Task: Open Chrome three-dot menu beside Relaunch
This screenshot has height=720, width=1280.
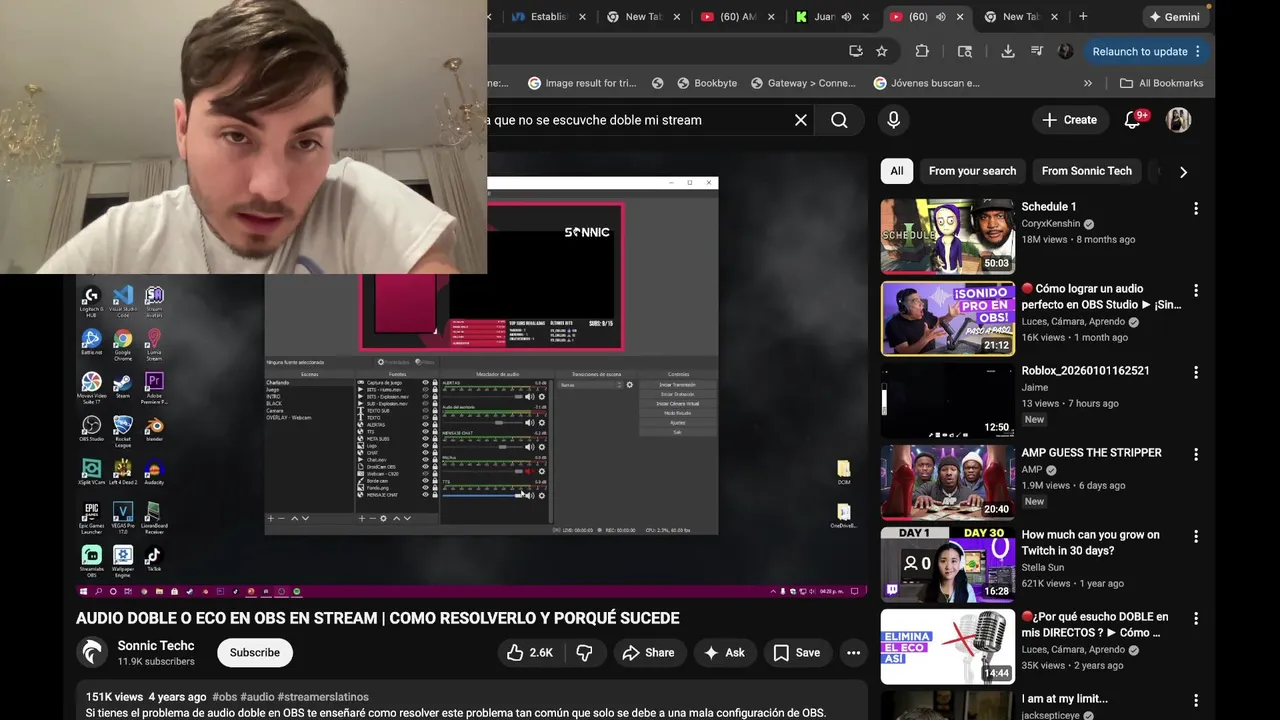Action: [x=1197, y=51]
